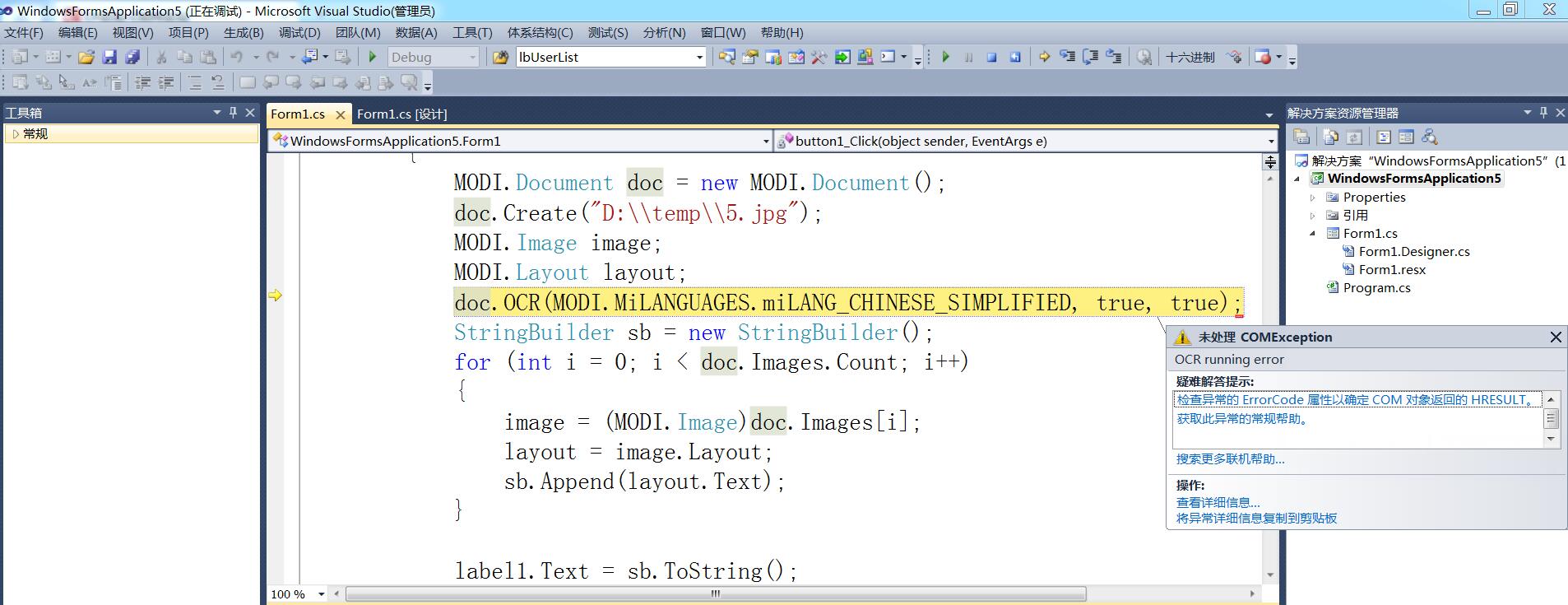Collapse the WindowsFormsApplication5 project node
The image size is (1568, 605).
click(1298, 179)
